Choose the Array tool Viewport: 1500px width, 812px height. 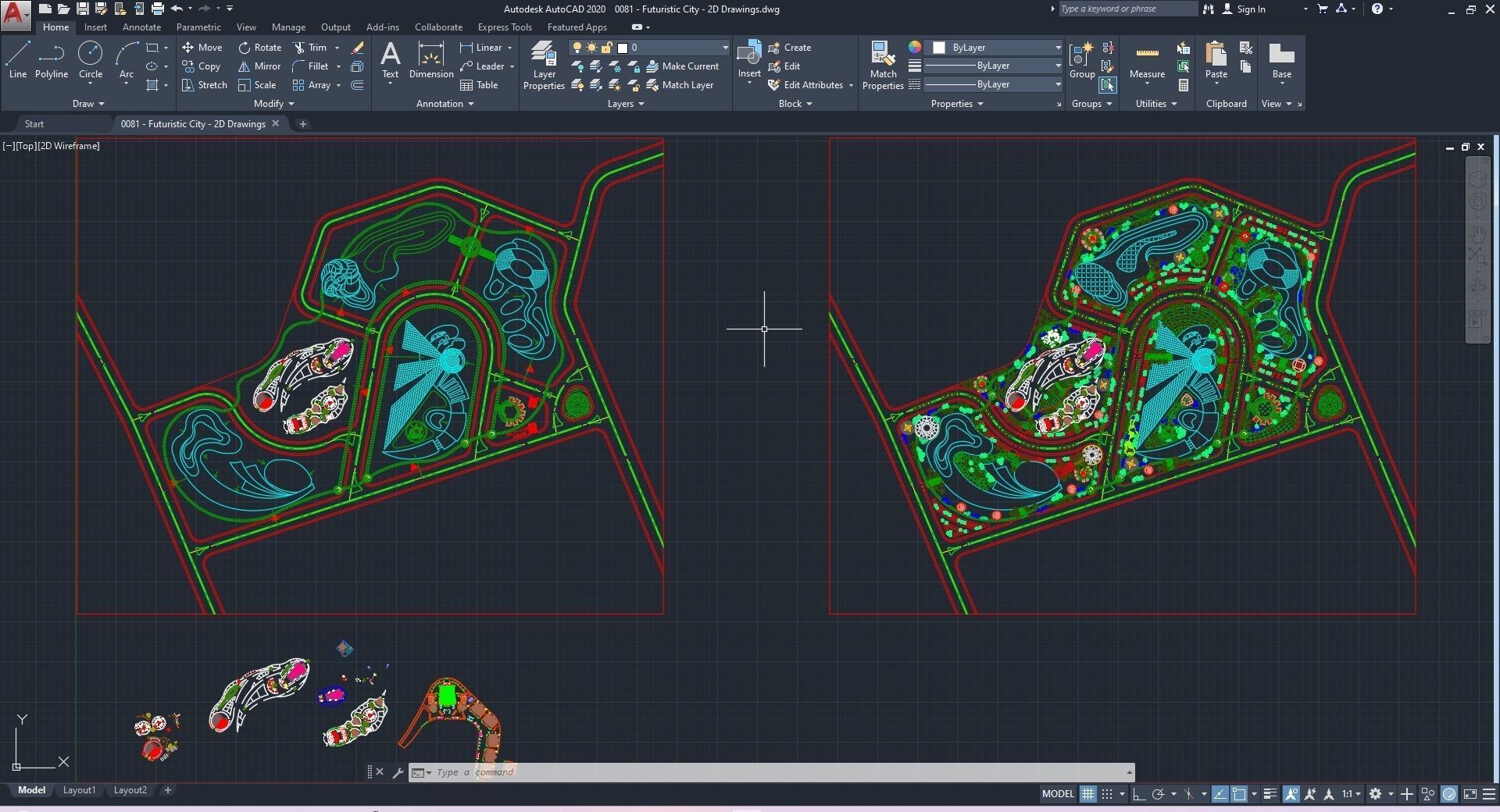tap(312, 85)
